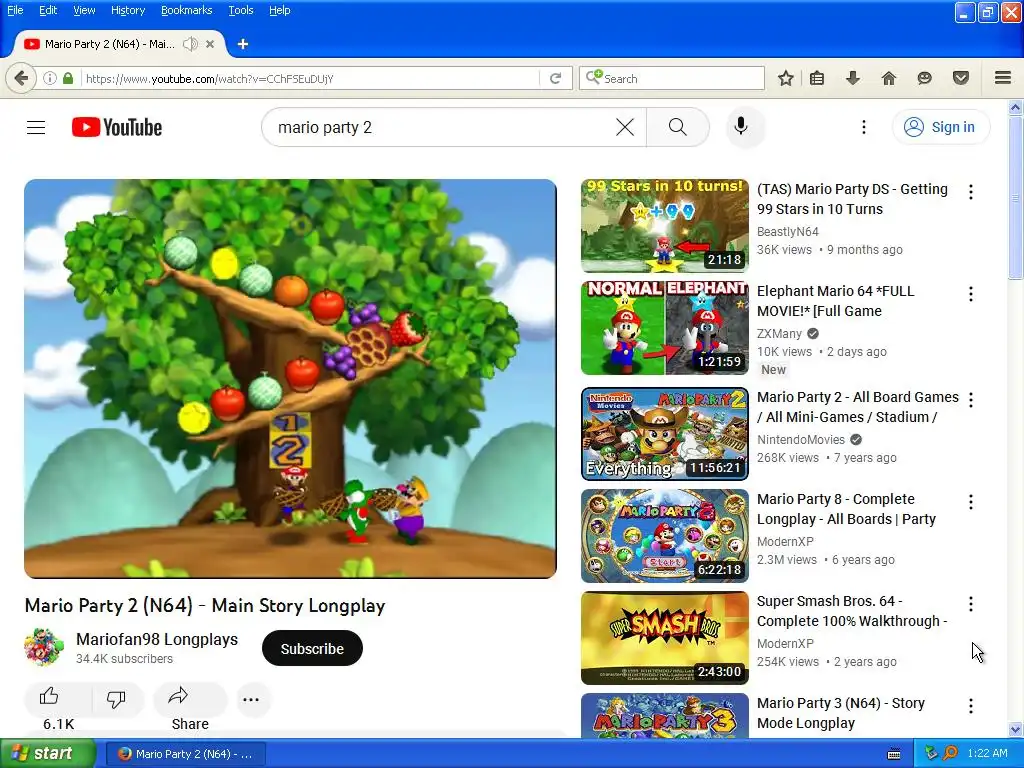The image size is (1024, 768).
Task: Open the Mario Party 2 Everything thumbnail
Action: [664, 434]
